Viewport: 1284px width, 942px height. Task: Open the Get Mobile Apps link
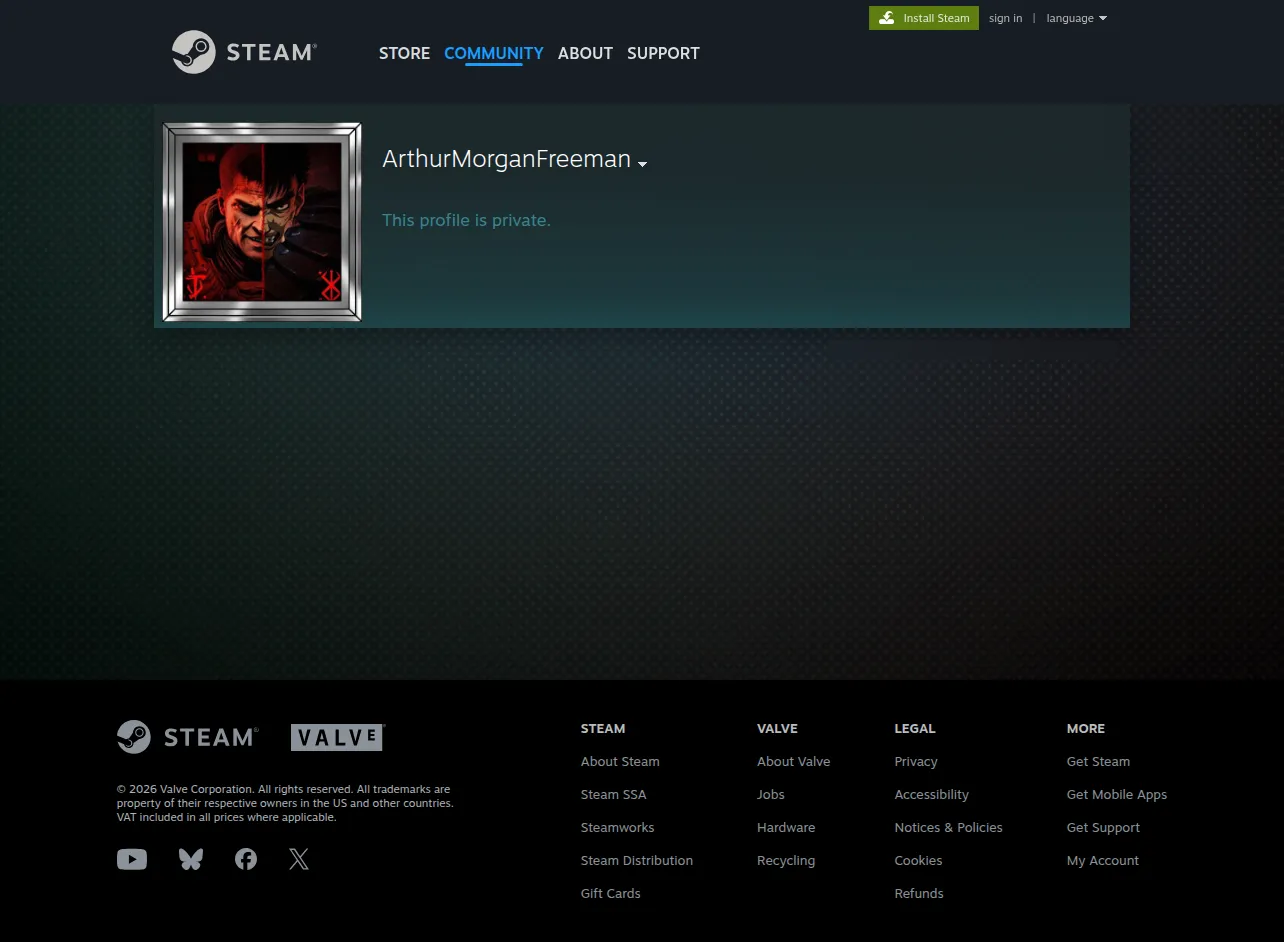(1117, 794)
